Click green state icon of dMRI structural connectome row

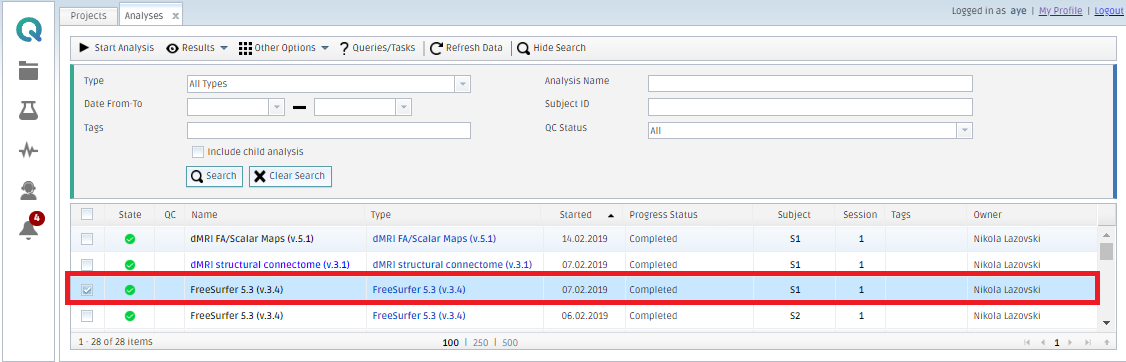coord(130,265)
